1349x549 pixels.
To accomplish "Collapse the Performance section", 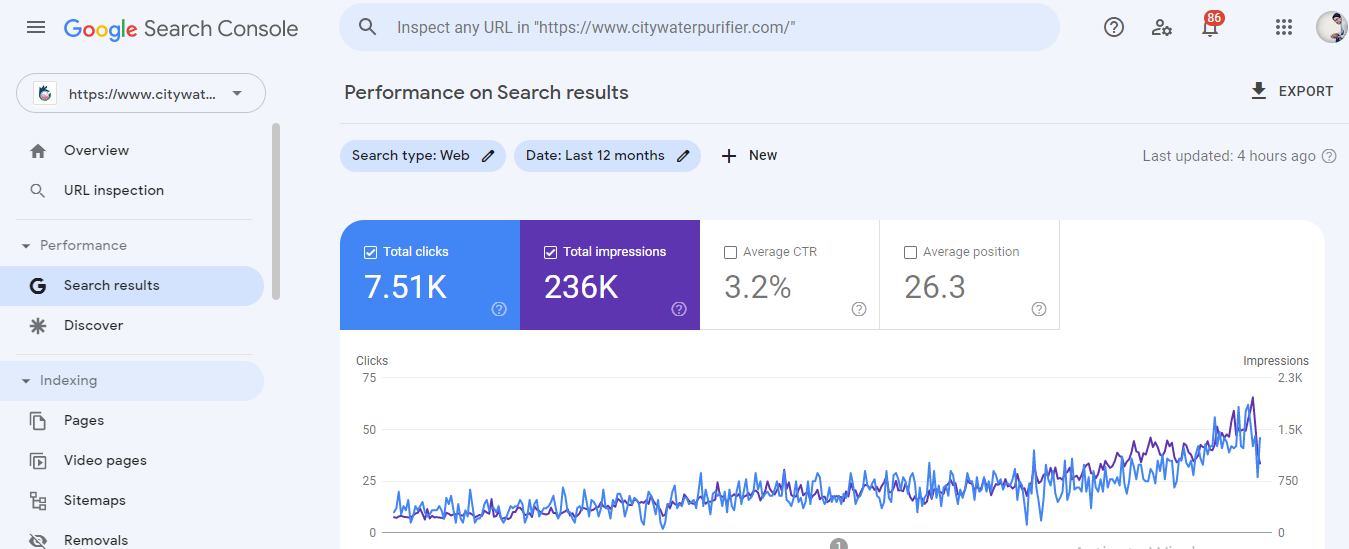I will (26, 246).
